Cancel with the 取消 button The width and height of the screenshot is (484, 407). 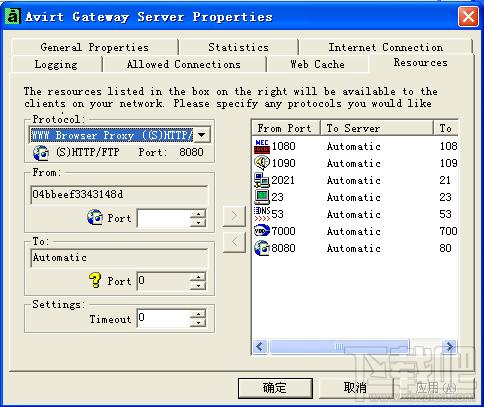[355, 388]
